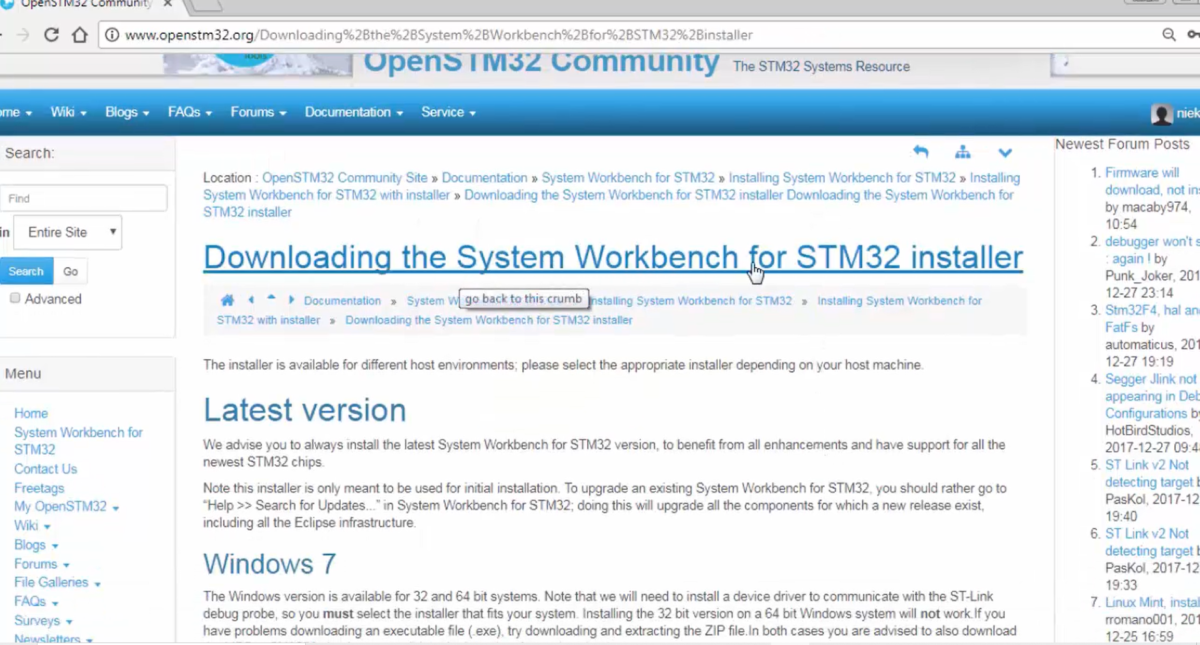Open the Stm32F4, hal and FatFs post
This screenshot has width=1200, height=645.
[1152, 319]
